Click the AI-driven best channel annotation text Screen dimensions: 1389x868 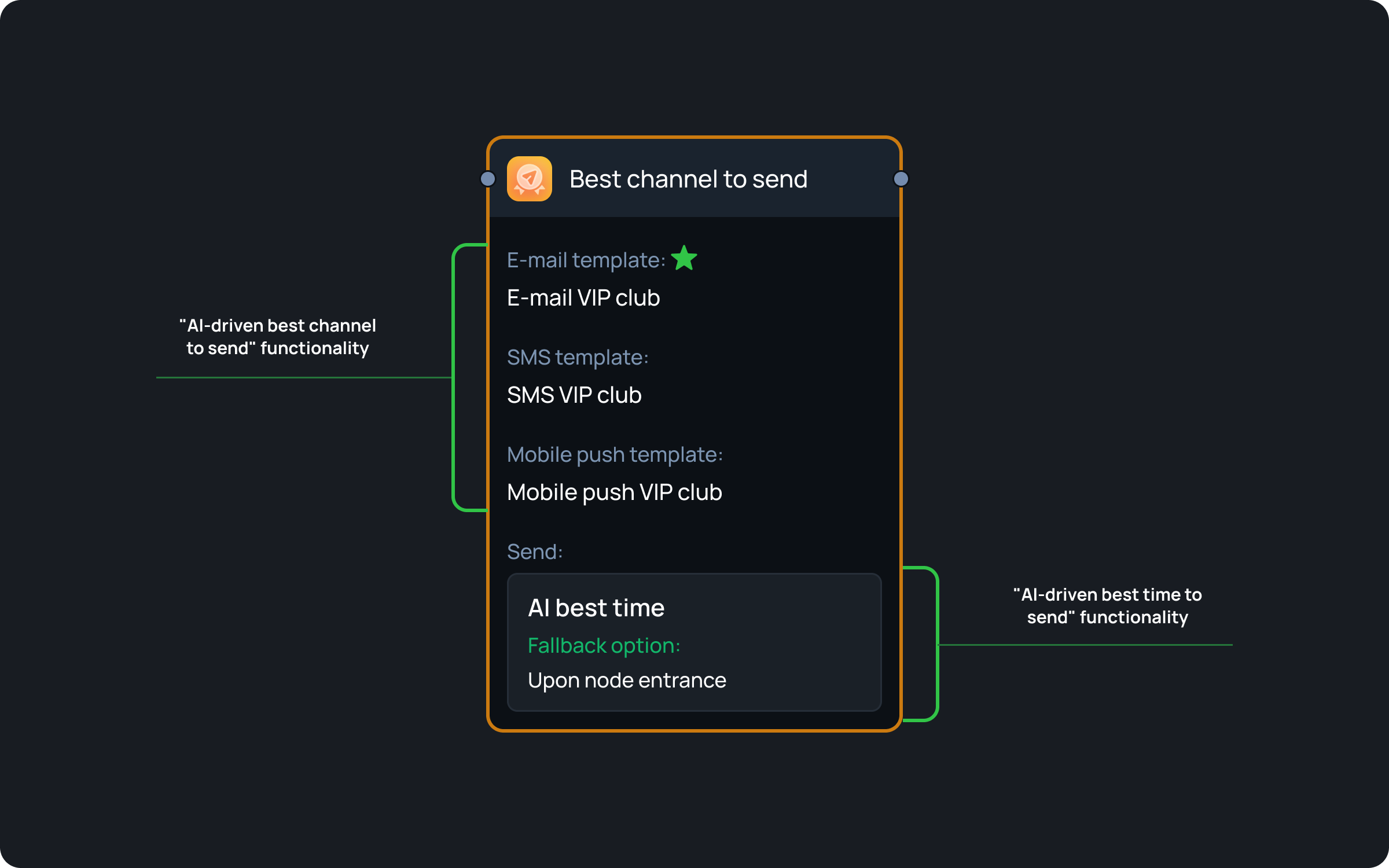[278, 337]
